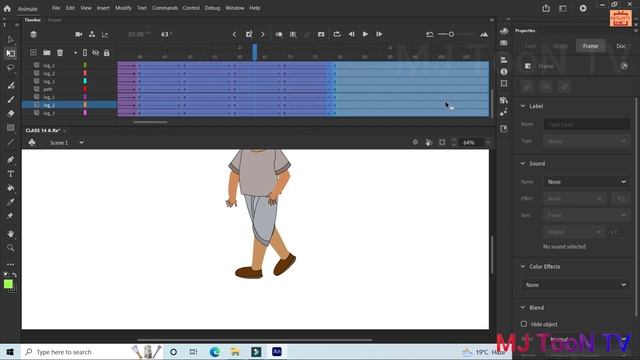Image resolution: width=640 pixels, height=360 pixels.
Task: Click the blue playhead marker
Action: coord(255,52)
